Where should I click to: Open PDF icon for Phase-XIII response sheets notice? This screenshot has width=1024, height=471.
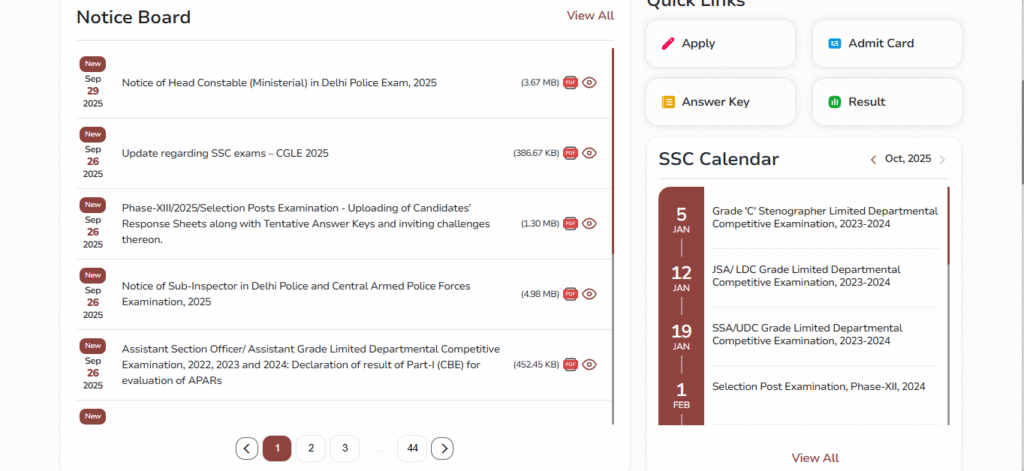(571, 223)
